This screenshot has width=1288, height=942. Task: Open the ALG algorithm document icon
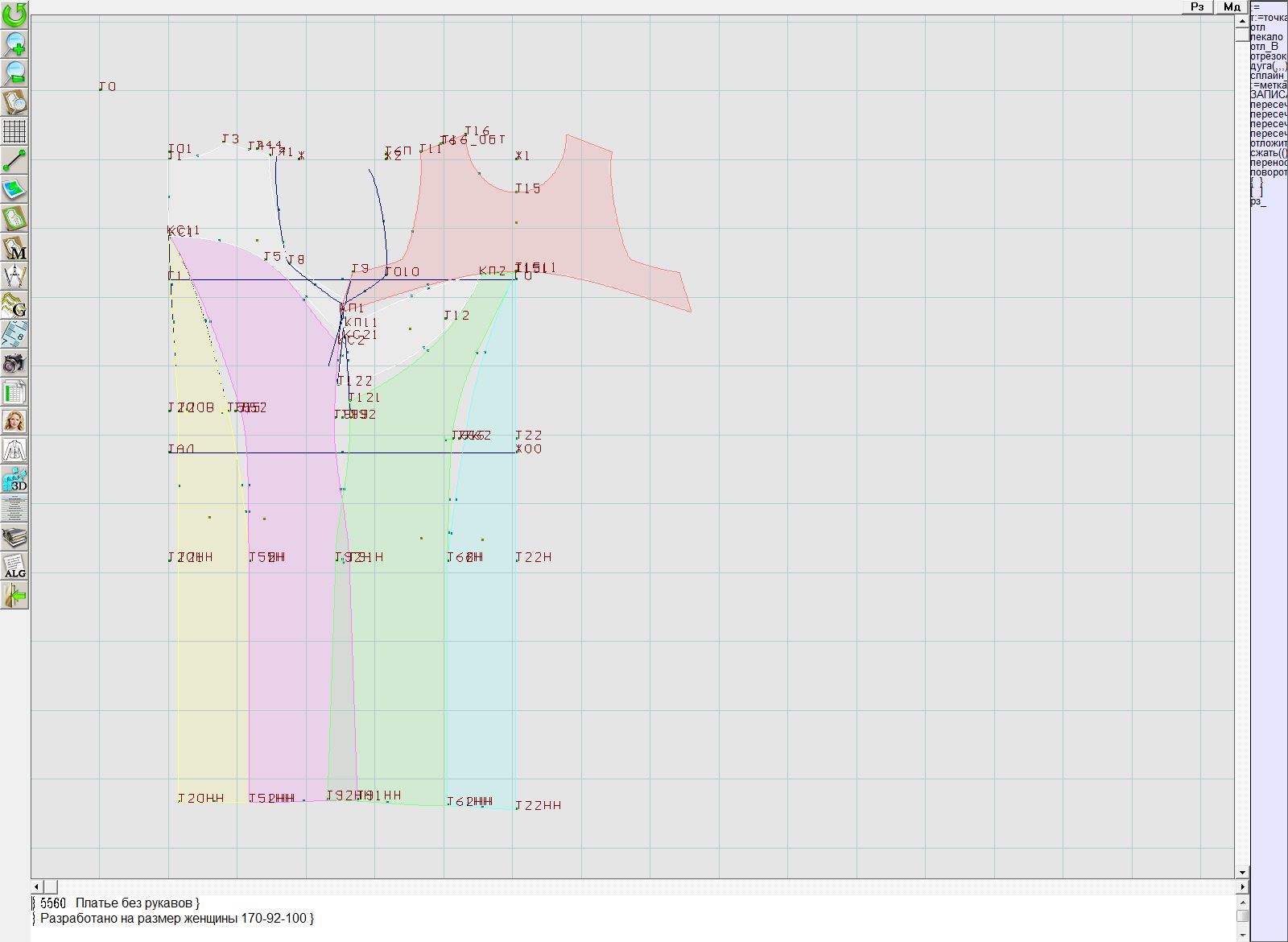pos(14,566)
